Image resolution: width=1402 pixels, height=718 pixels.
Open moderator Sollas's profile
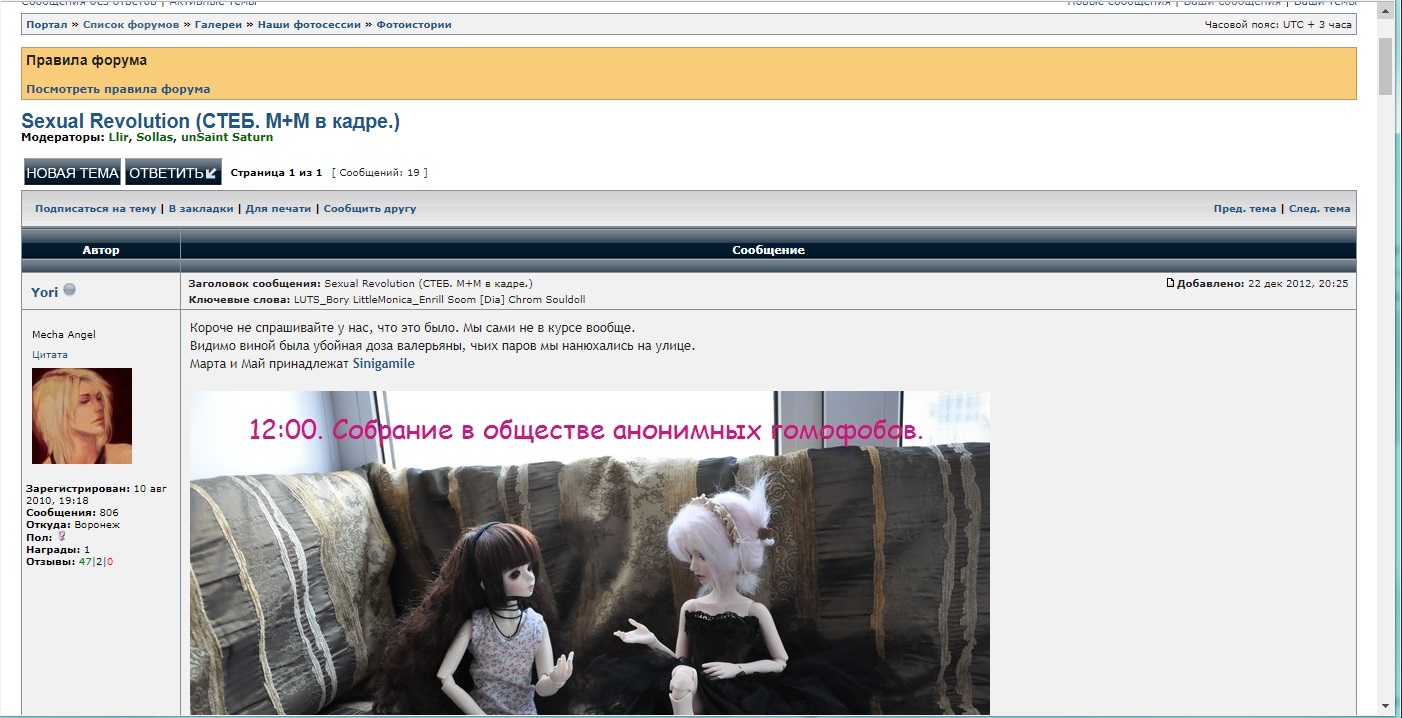point(155,137)
